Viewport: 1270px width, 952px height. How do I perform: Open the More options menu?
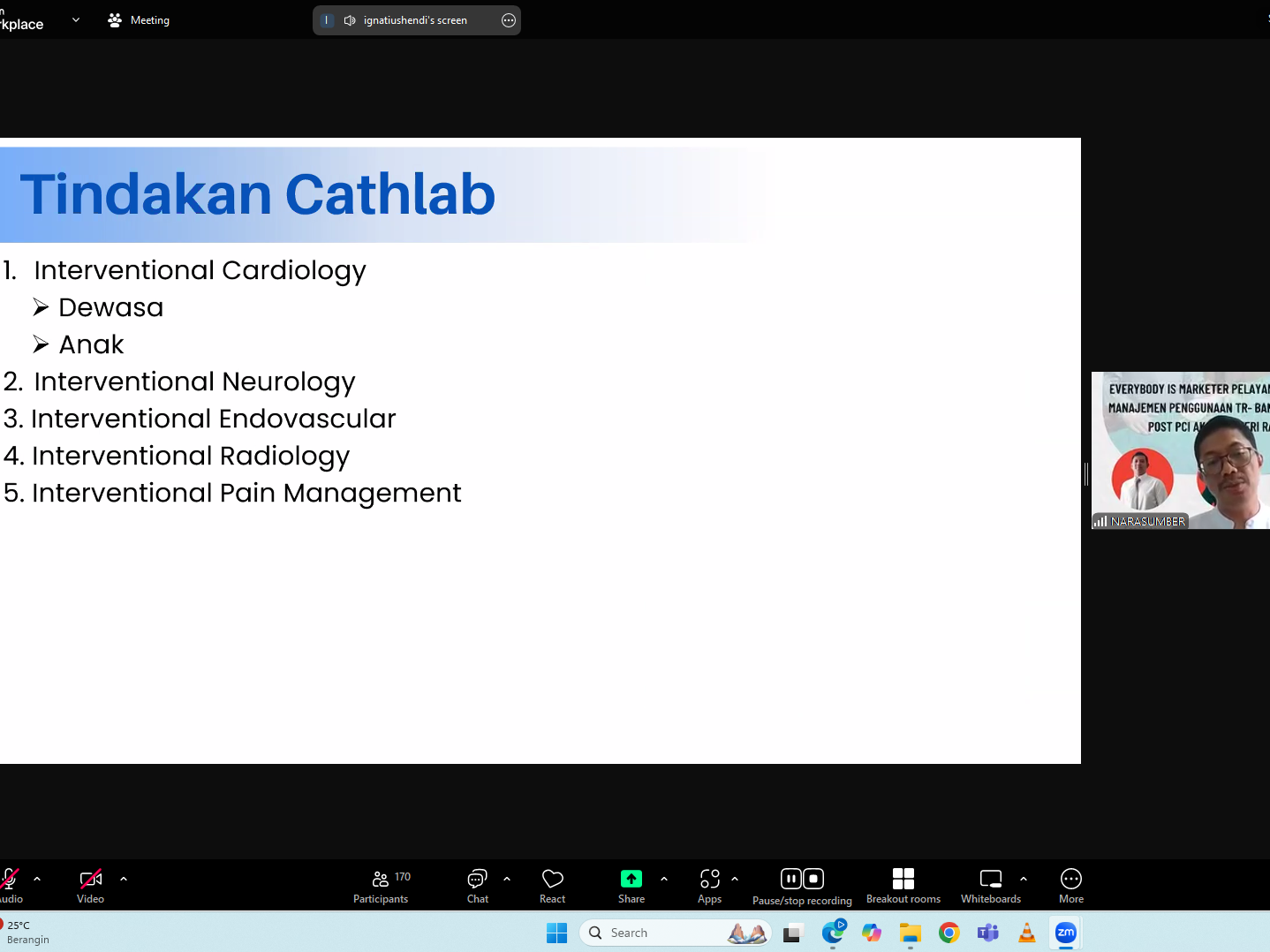click(x=1070, y=886)
